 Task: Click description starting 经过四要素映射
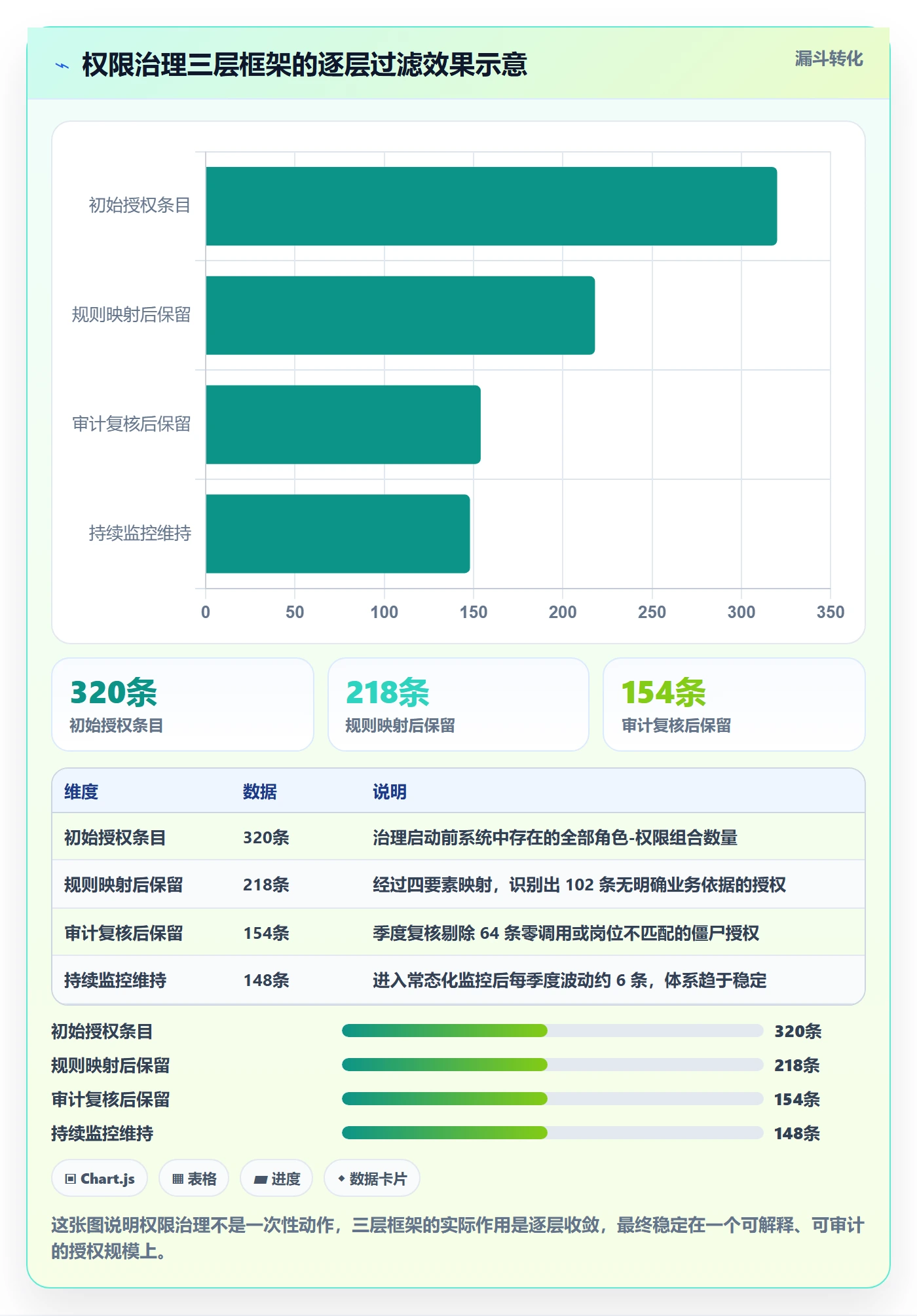(580, 885)
